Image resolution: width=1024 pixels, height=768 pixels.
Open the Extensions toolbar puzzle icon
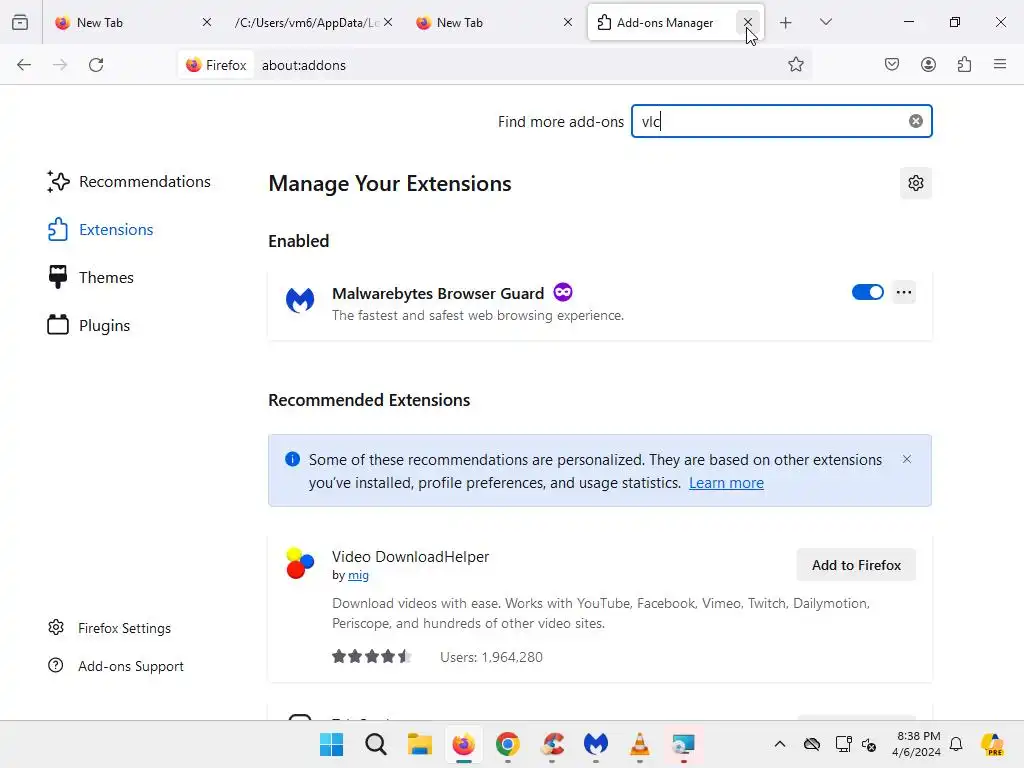pos(964,65)
